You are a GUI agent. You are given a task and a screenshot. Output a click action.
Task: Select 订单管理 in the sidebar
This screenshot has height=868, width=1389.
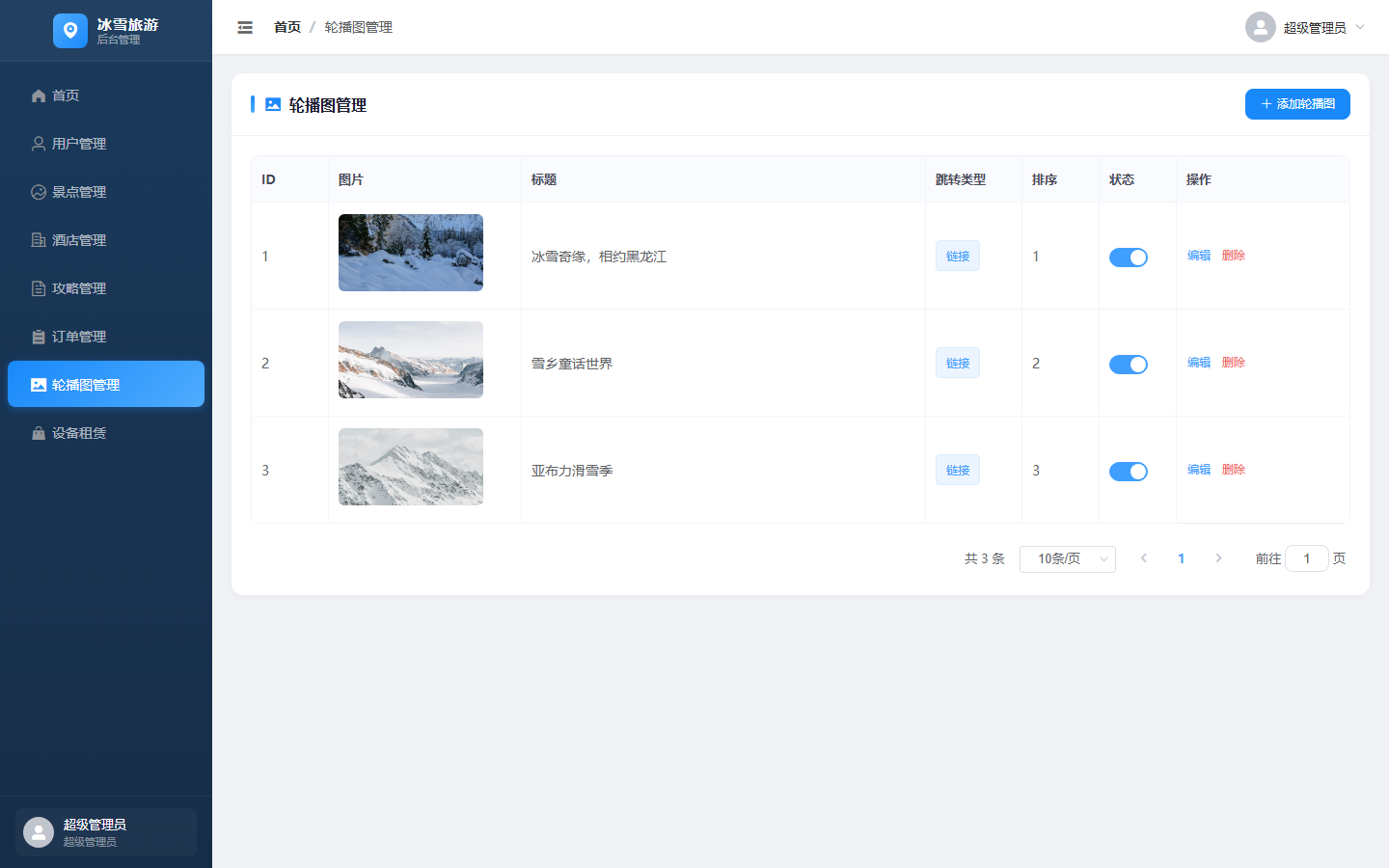pos(106,337)
